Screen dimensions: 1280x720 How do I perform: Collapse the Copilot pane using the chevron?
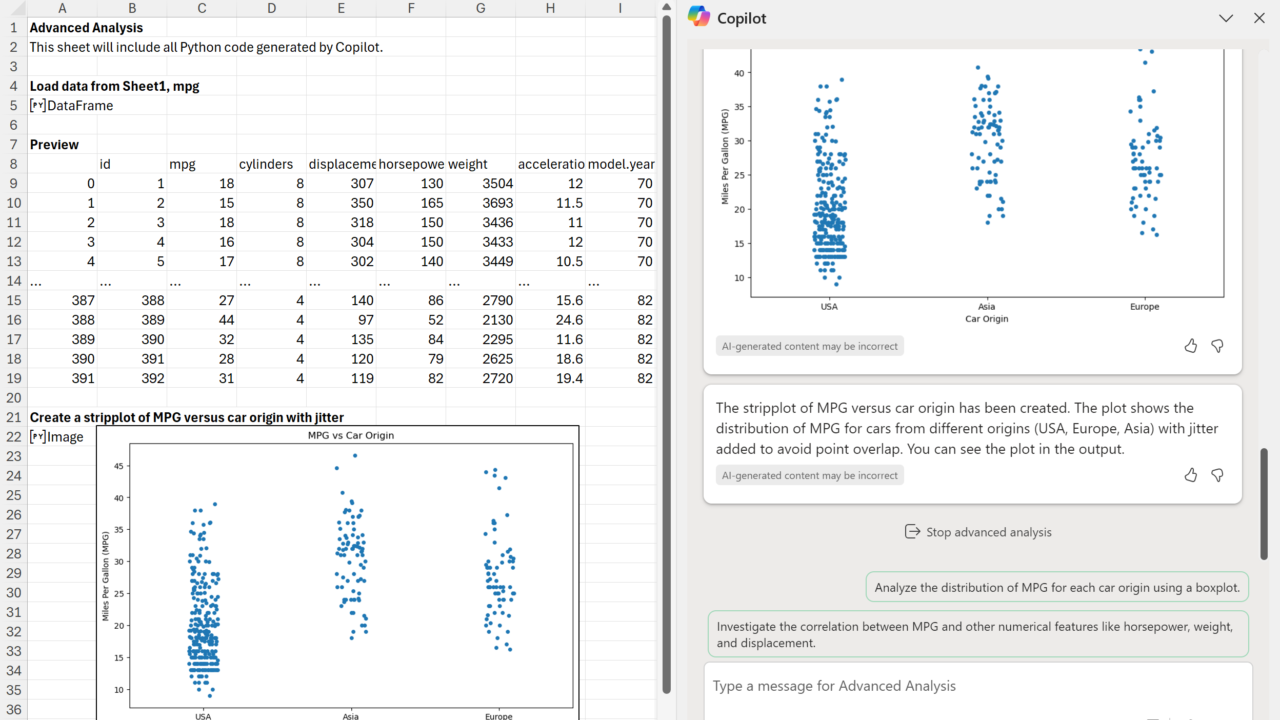tap(1226, 18)
